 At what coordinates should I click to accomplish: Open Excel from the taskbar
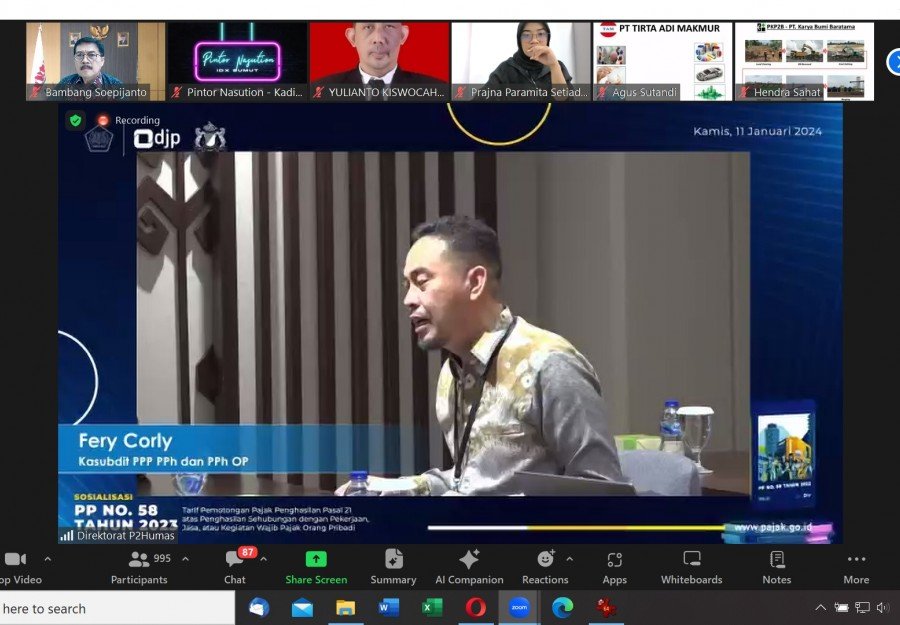[432, 607]
